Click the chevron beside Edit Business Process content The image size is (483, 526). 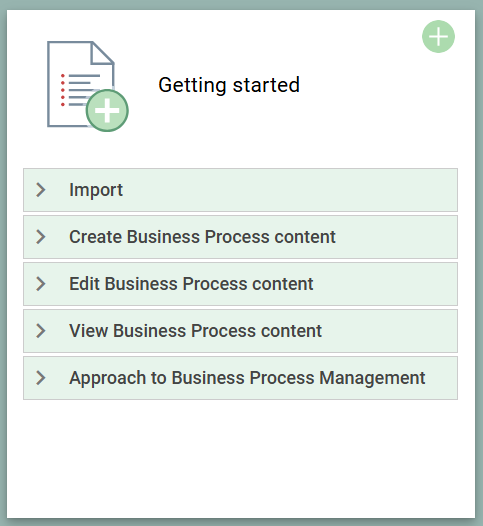tap(41, 284)
